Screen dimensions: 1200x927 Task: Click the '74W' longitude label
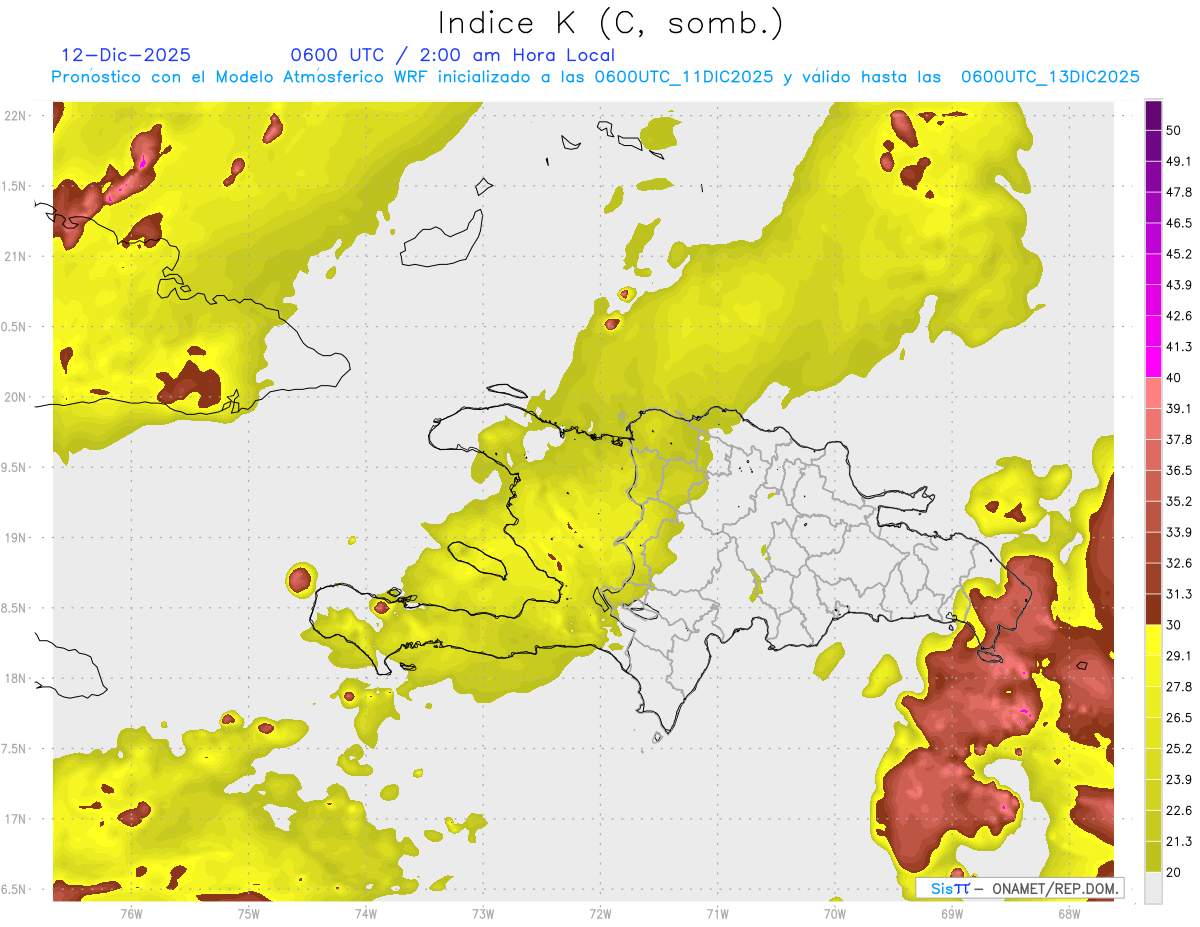(365, 913)
